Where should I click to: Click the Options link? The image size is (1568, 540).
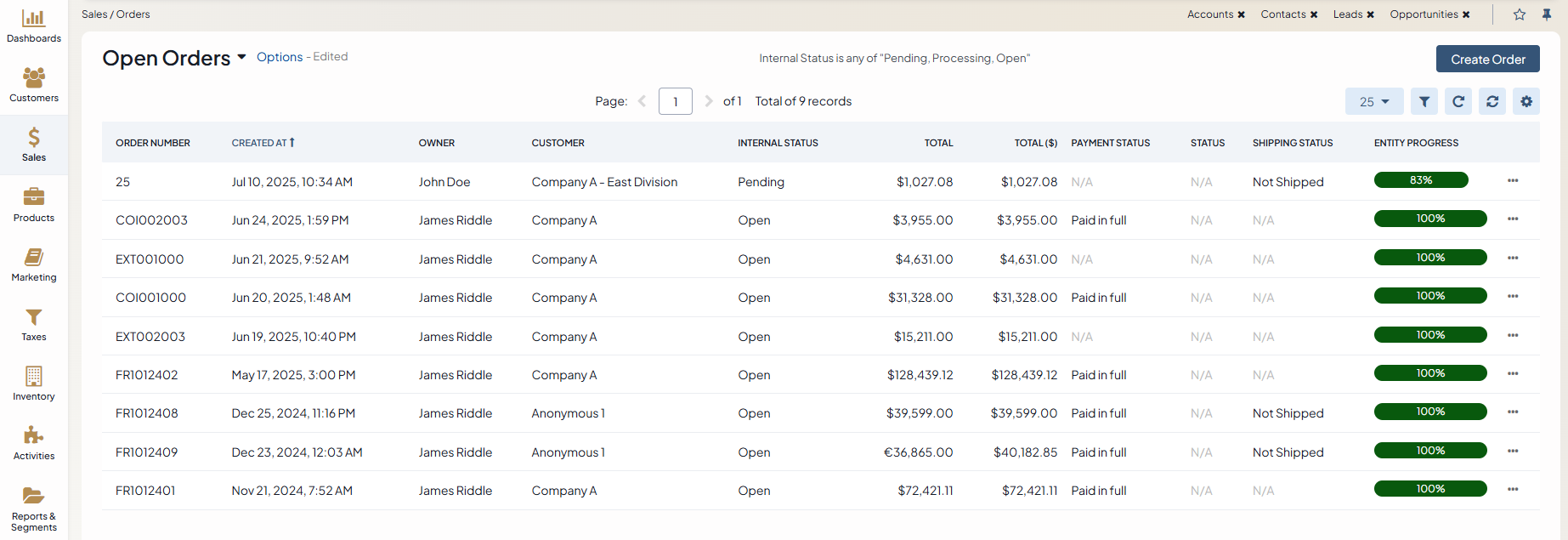point(280,57)
